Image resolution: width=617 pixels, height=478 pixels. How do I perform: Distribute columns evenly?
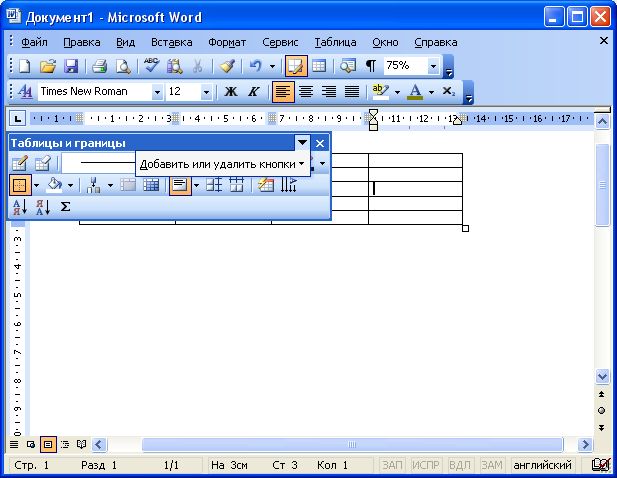tap(236, 185)
